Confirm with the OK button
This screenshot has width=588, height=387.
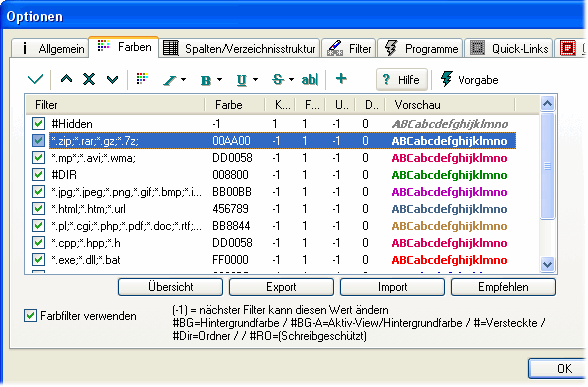point(558,368)
